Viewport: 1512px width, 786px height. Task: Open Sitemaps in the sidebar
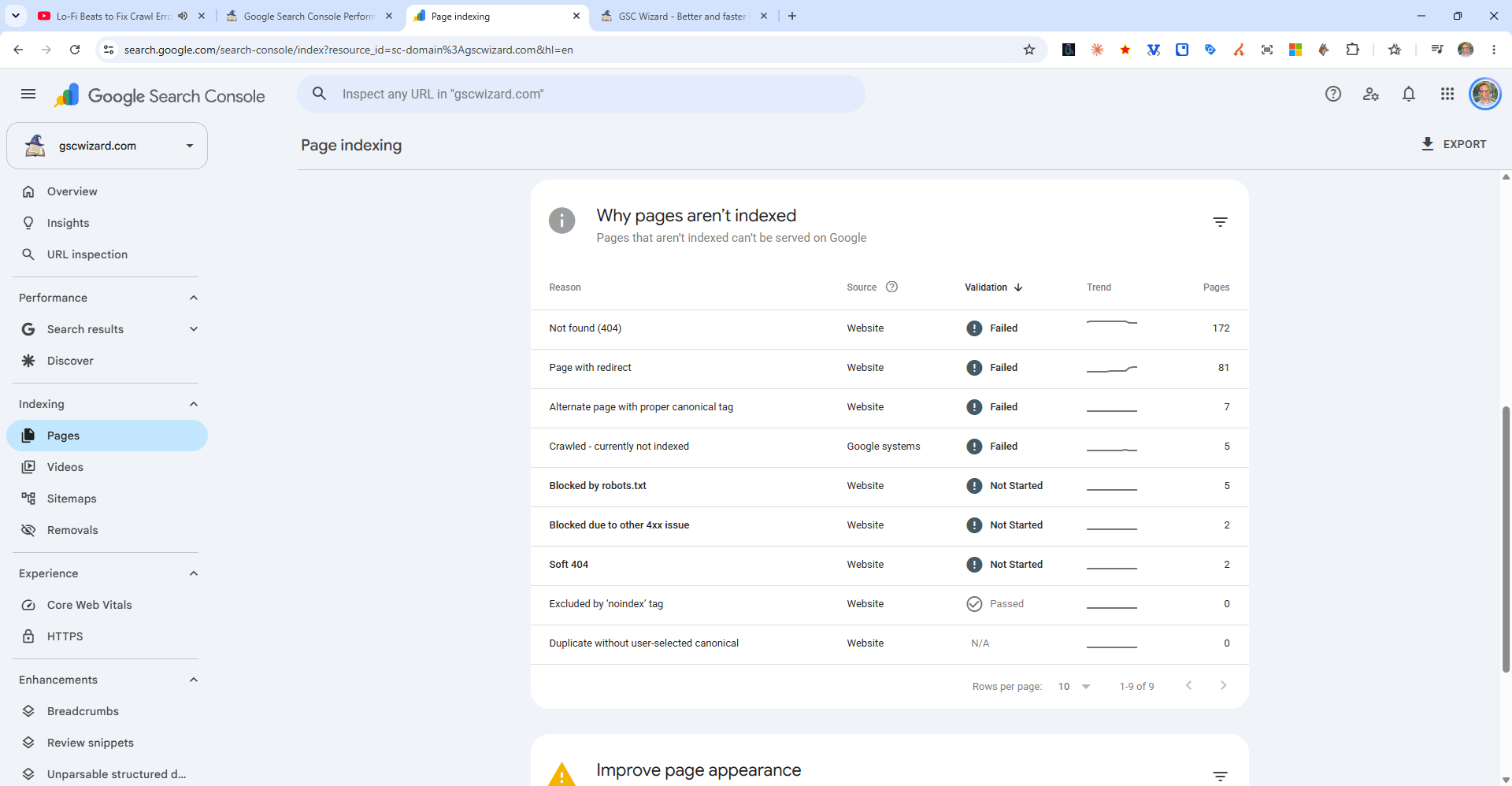[107, 499]
